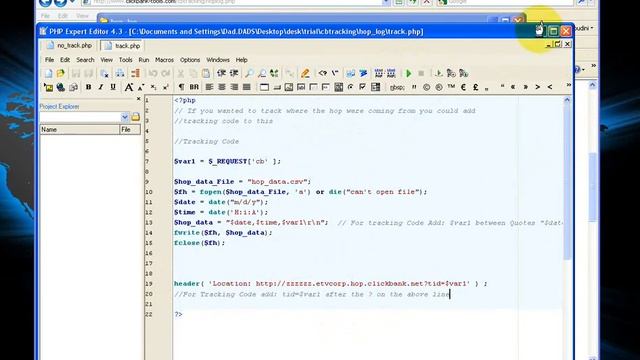The image size is (640, 360).
Task: Insert copyright symbol ©
Action: 427,87
